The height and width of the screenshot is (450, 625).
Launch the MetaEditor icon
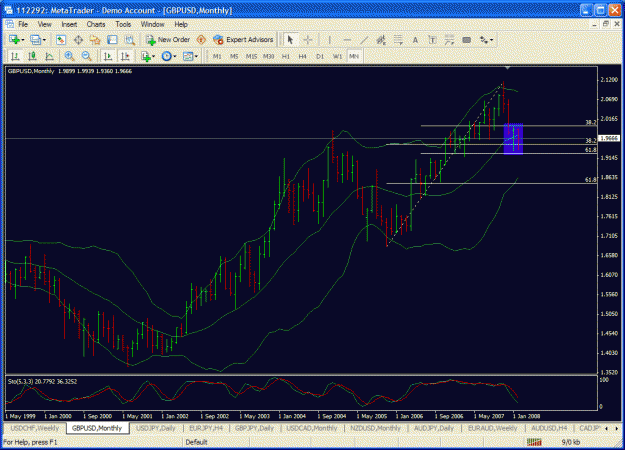[x=201, y=40]
